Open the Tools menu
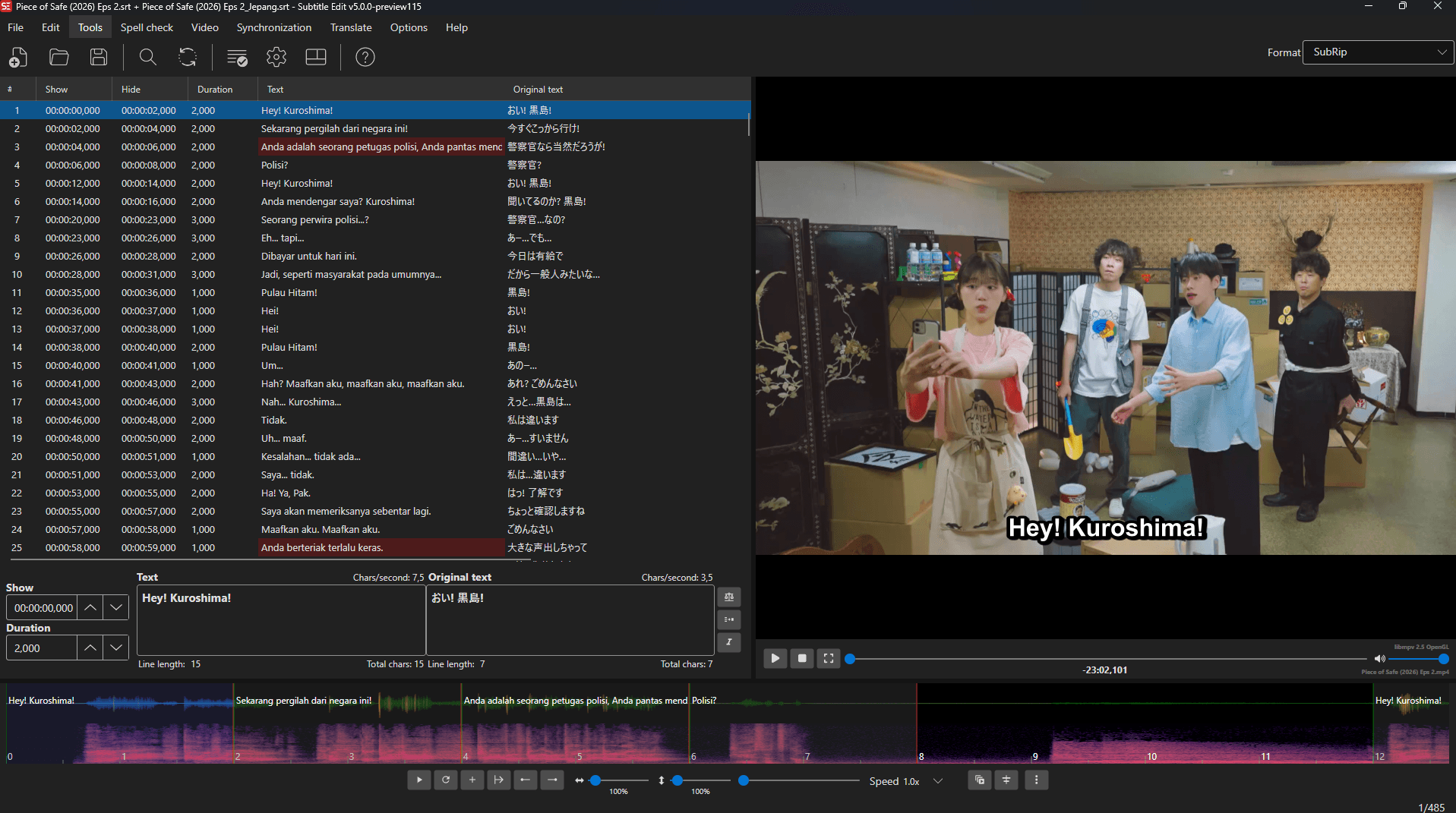Viewport: 1456px width, 813px height. point(90,27)
